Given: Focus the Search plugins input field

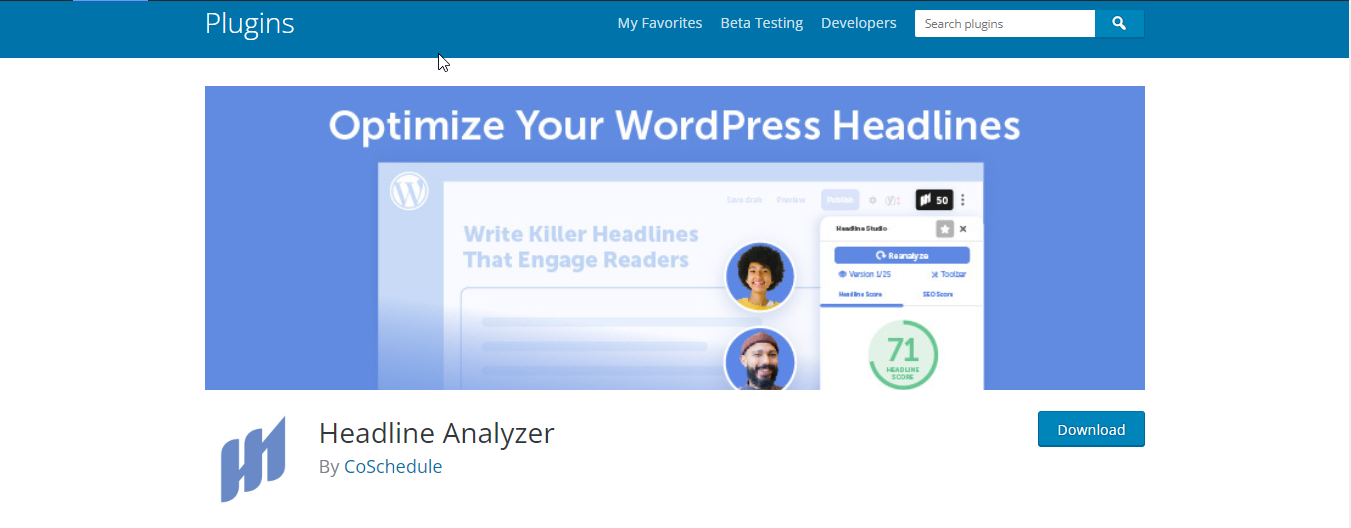Looking at the screenshot, I should click(x=1005, y=23).
